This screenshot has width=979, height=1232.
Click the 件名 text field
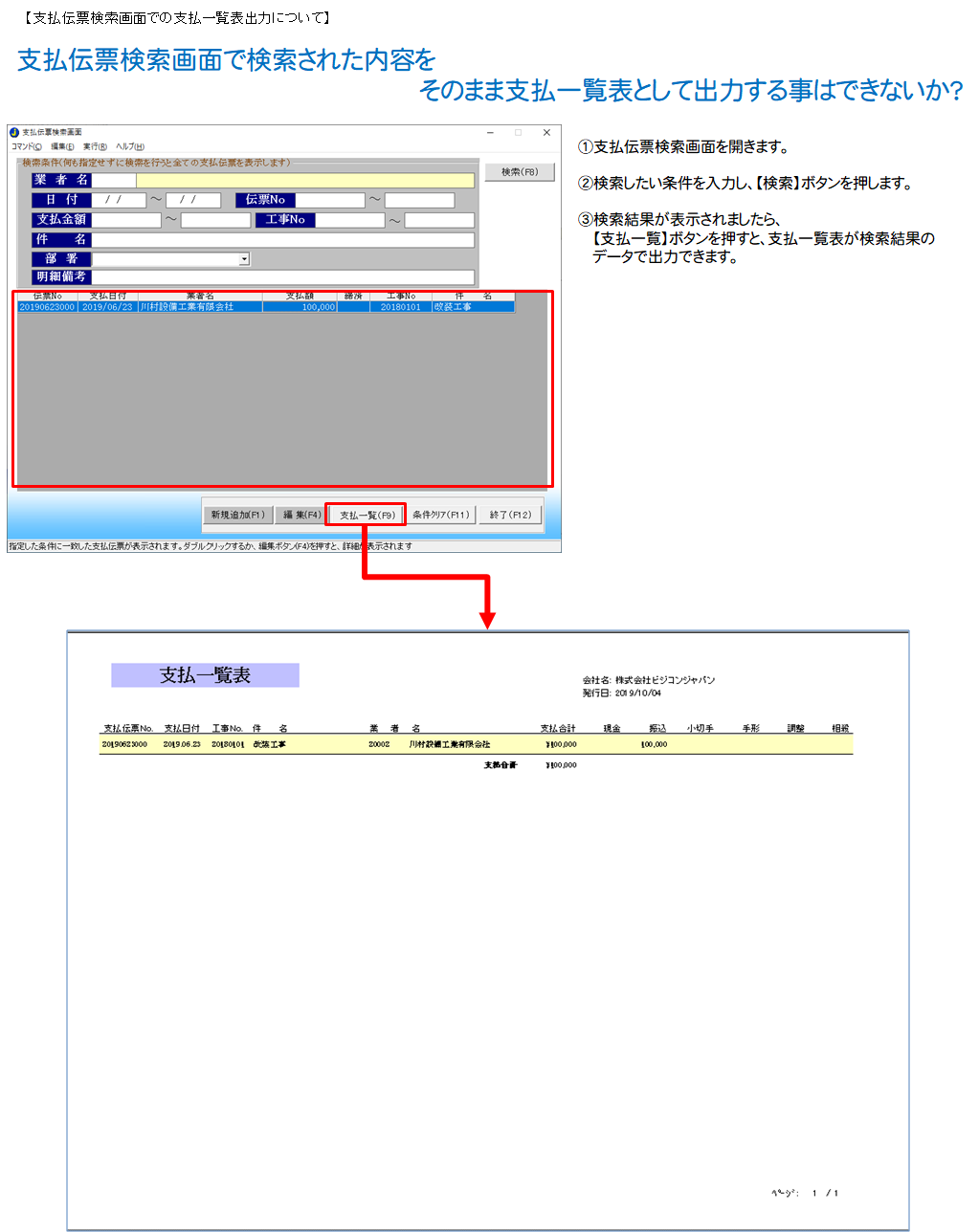(282, 240)
